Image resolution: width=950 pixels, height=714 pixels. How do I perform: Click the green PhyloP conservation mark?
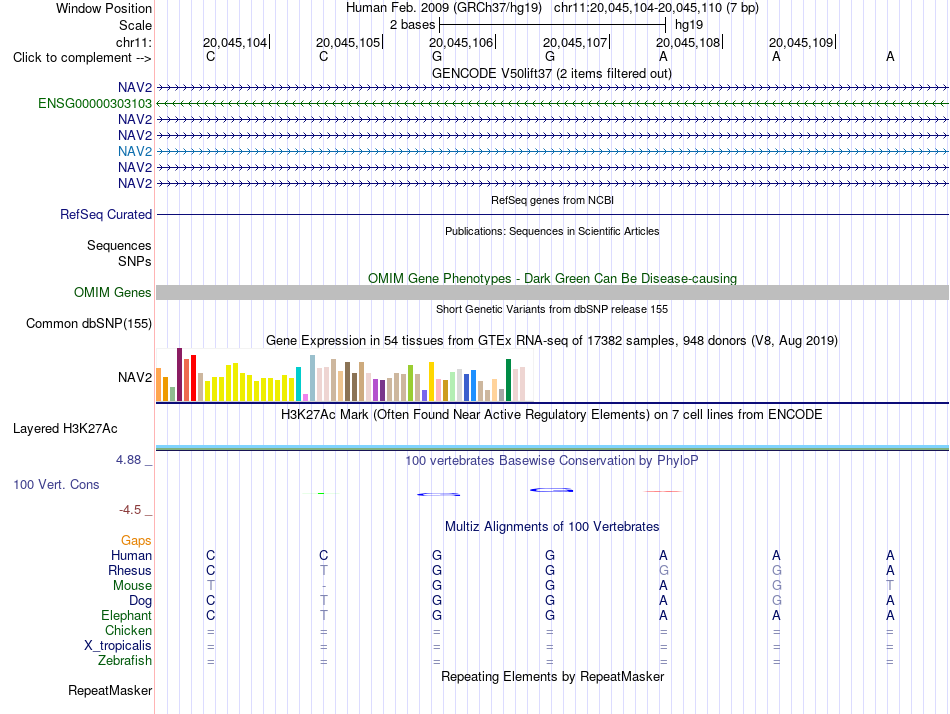(321, 493)
